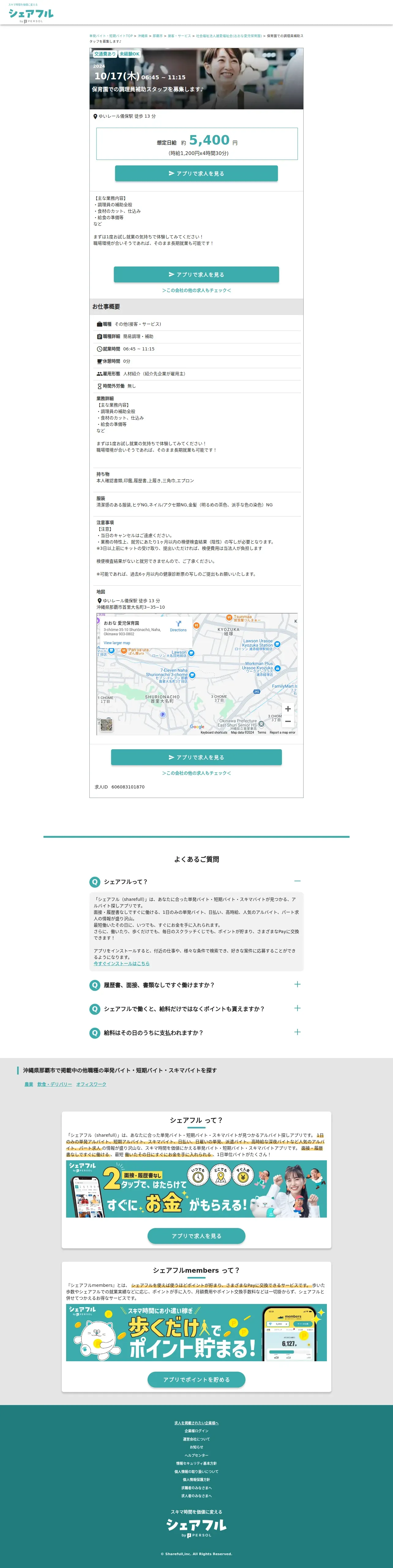Image resolution: width=393 pixels, height=1568 pixels.
Task: Open 飲食・デリバリー job category link
Action: (x=55, y=1084)
